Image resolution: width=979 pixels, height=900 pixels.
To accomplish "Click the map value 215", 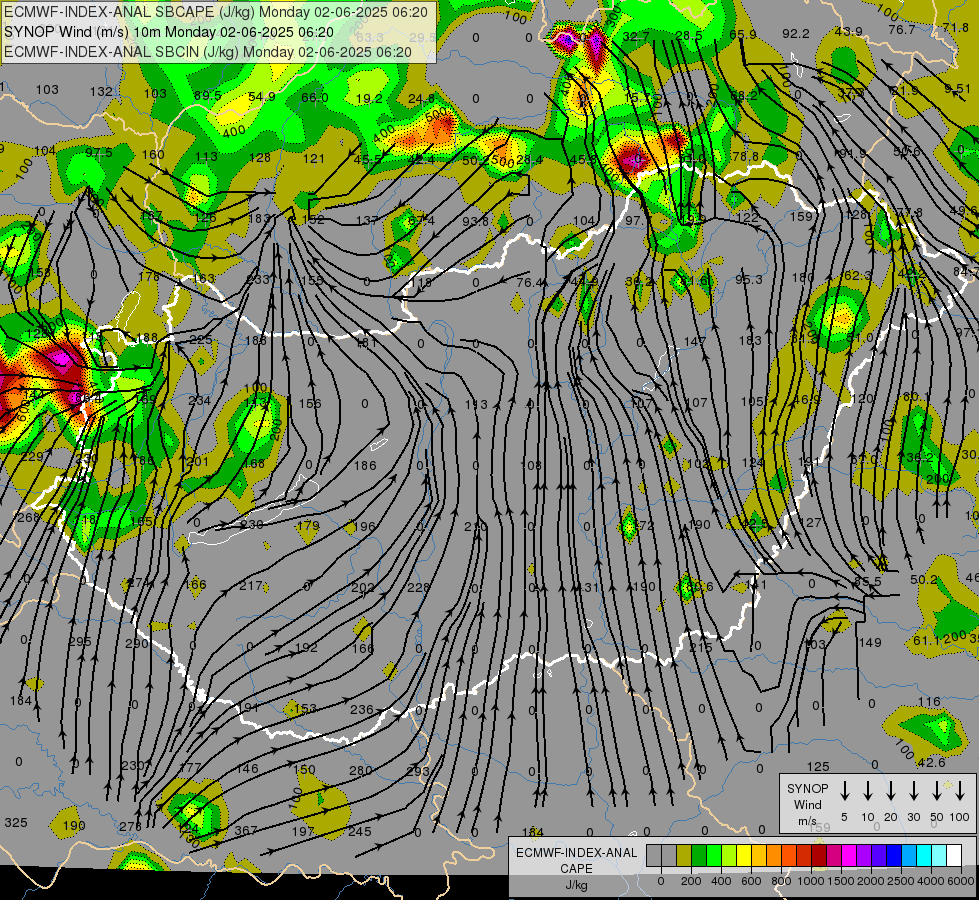I will pyautogui.click(x=701, y=648).
